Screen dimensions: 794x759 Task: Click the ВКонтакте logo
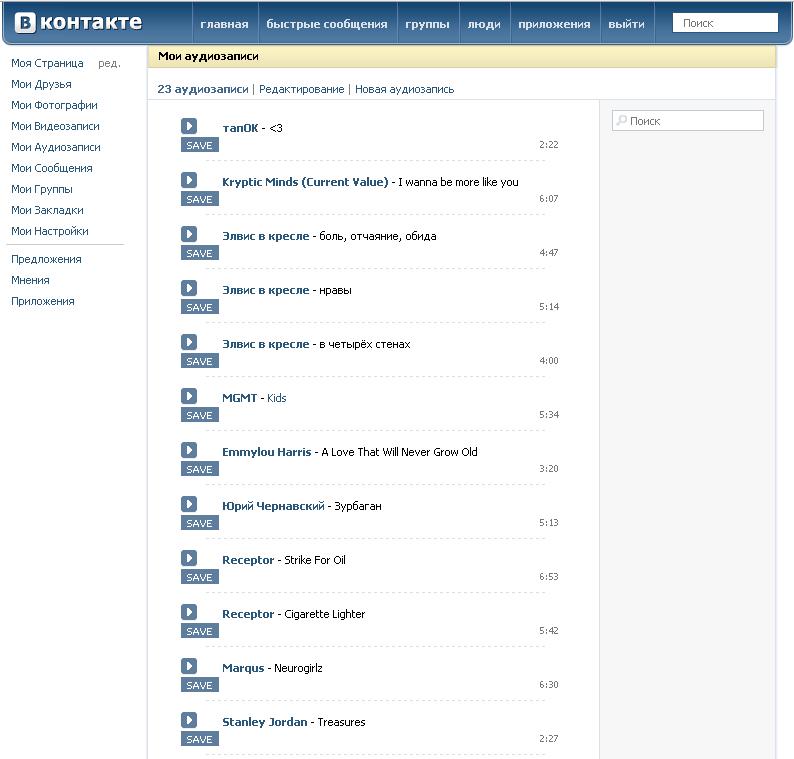coord(78,23)
